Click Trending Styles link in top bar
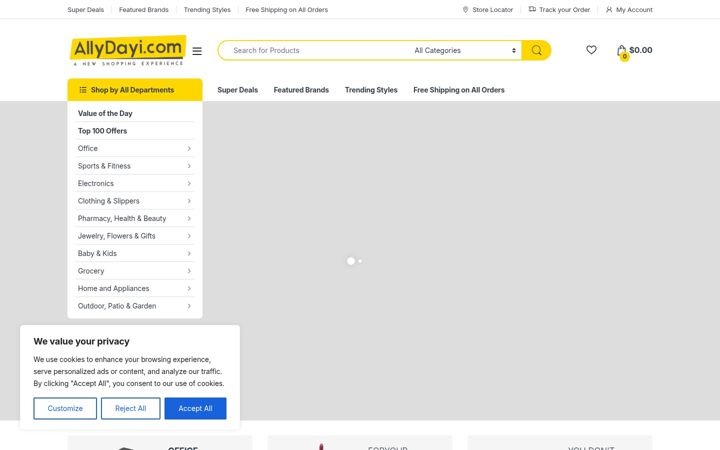Viewport: 720px width, 450px height. (x=207, y=10)
